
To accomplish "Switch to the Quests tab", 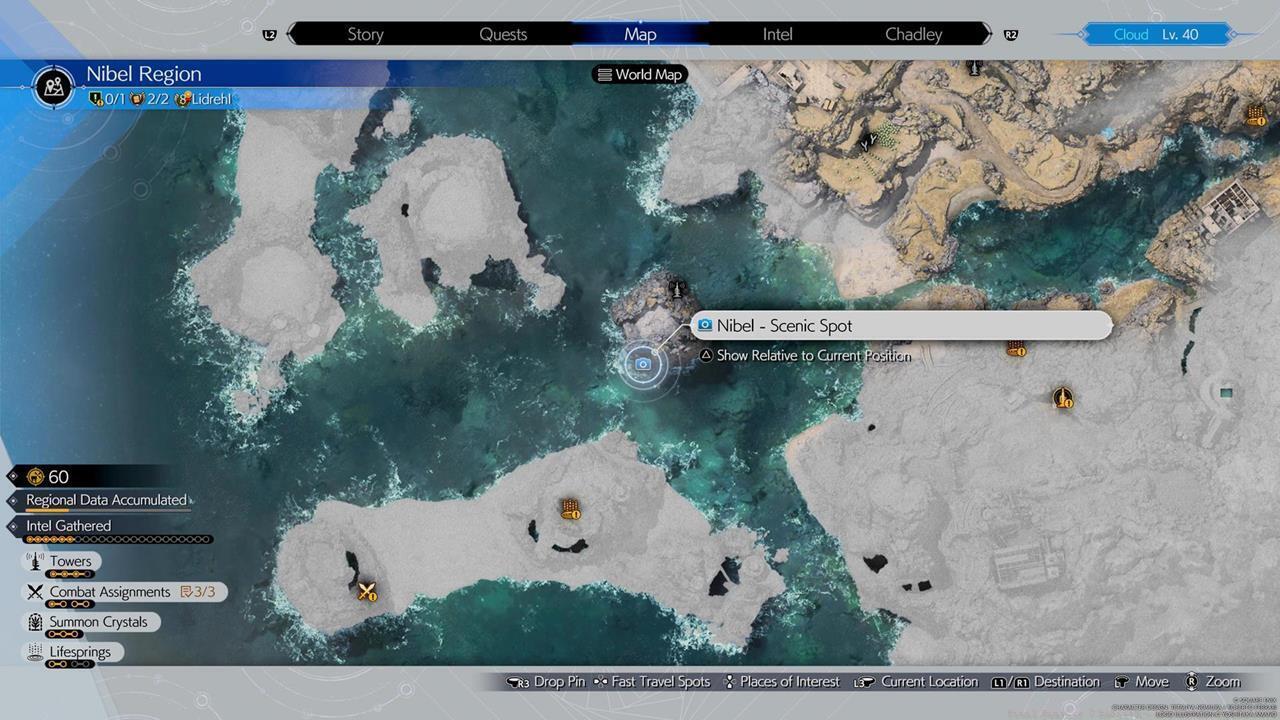I will click(503, 34).
